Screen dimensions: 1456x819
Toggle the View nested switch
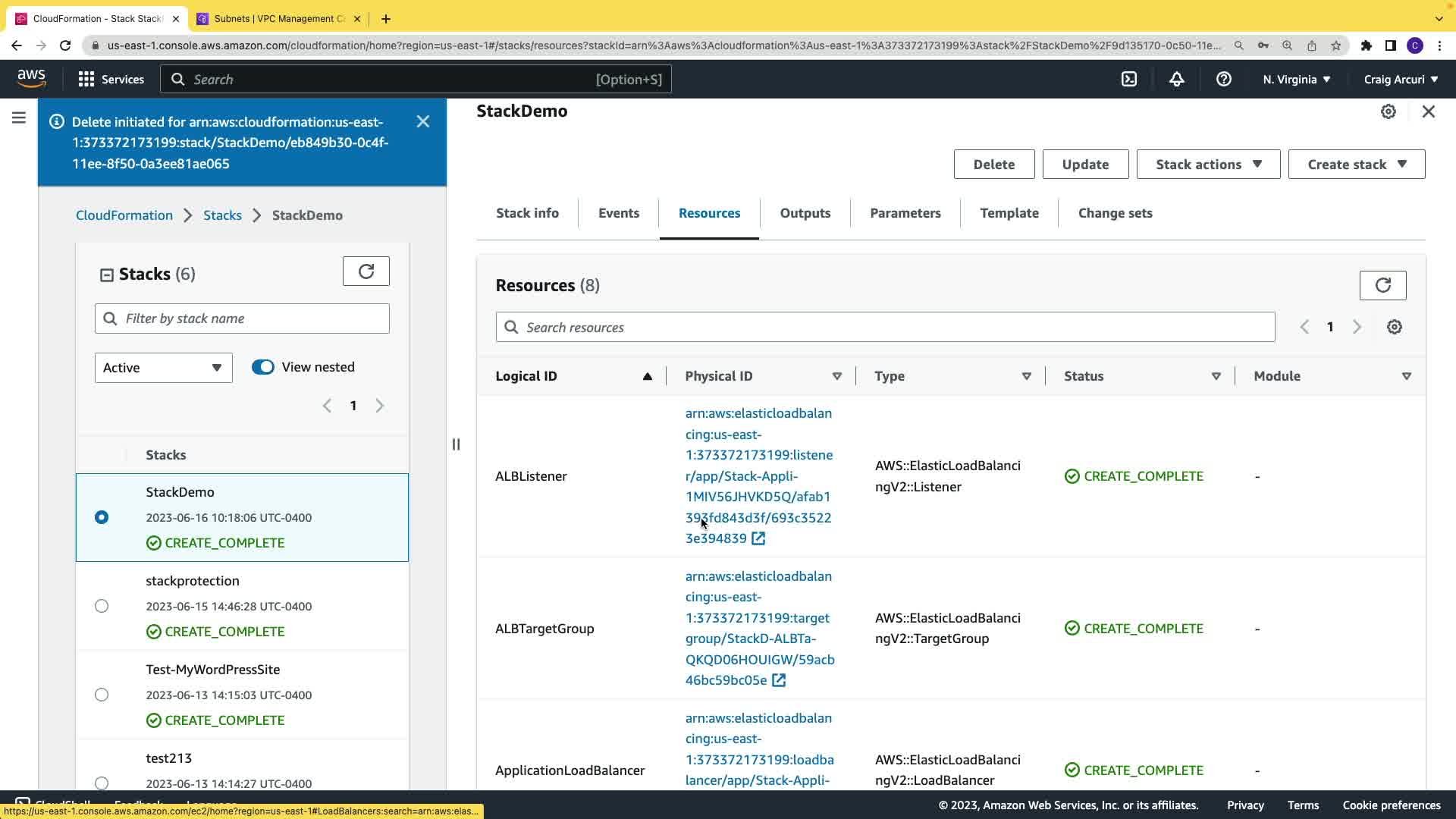pyautogui.click(x=263, y=367)
